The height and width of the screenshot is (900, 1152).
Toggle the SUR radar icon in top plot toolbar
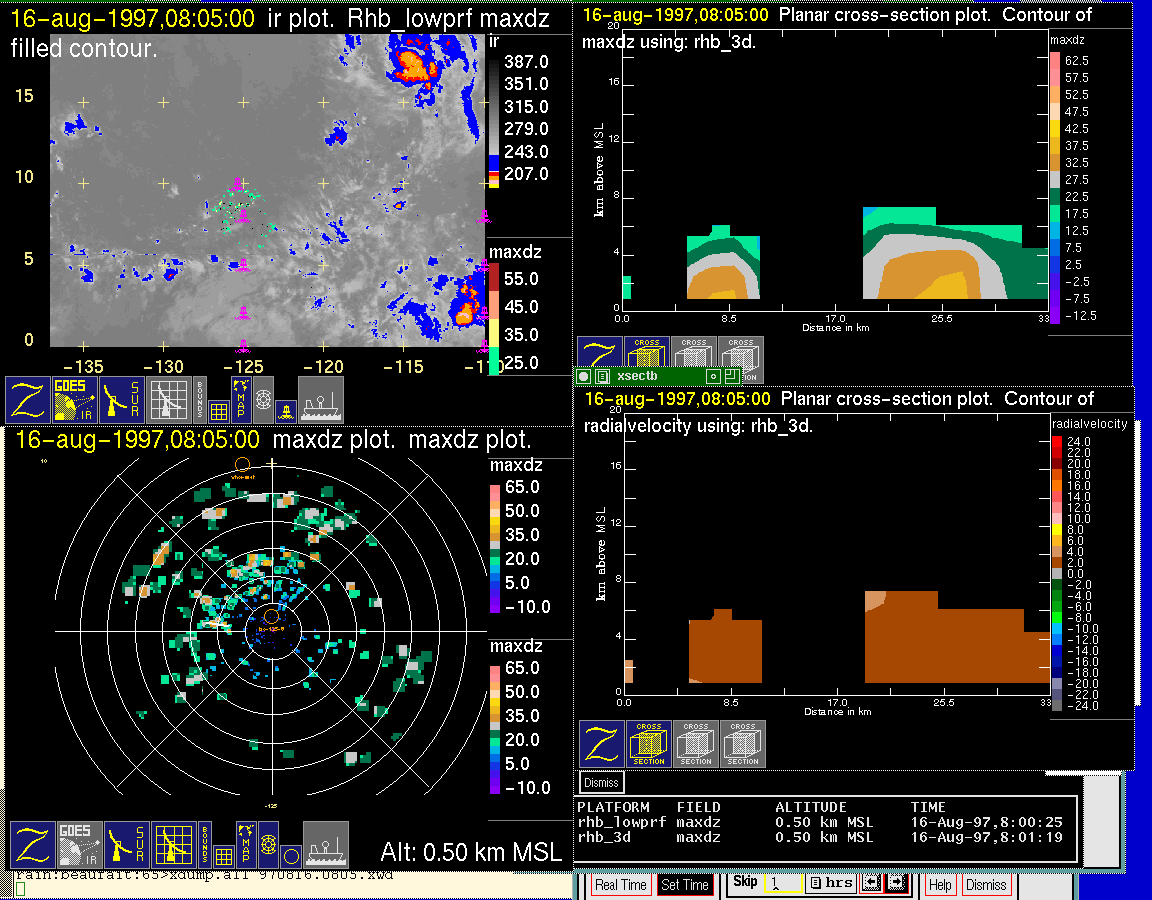[x=123, y=399]
